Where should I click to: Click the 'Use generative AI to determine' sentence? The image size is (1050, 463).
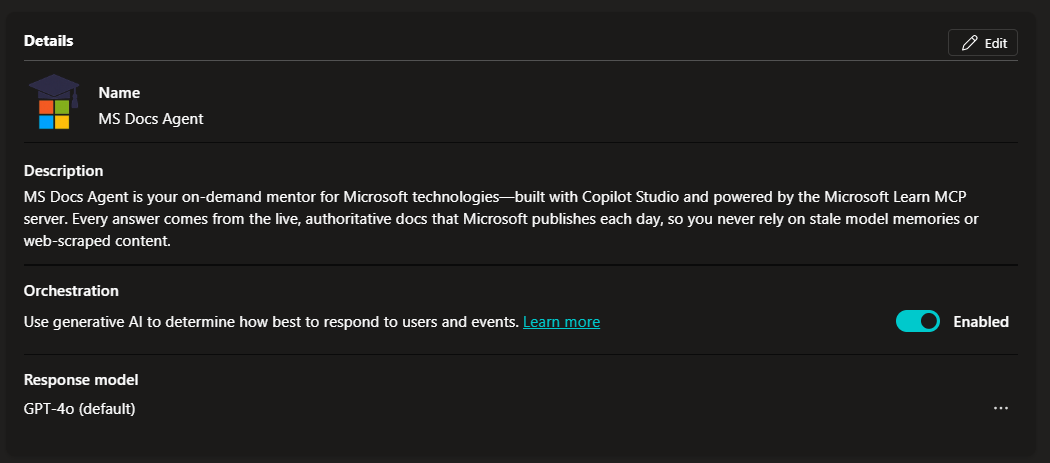point(271,322)
